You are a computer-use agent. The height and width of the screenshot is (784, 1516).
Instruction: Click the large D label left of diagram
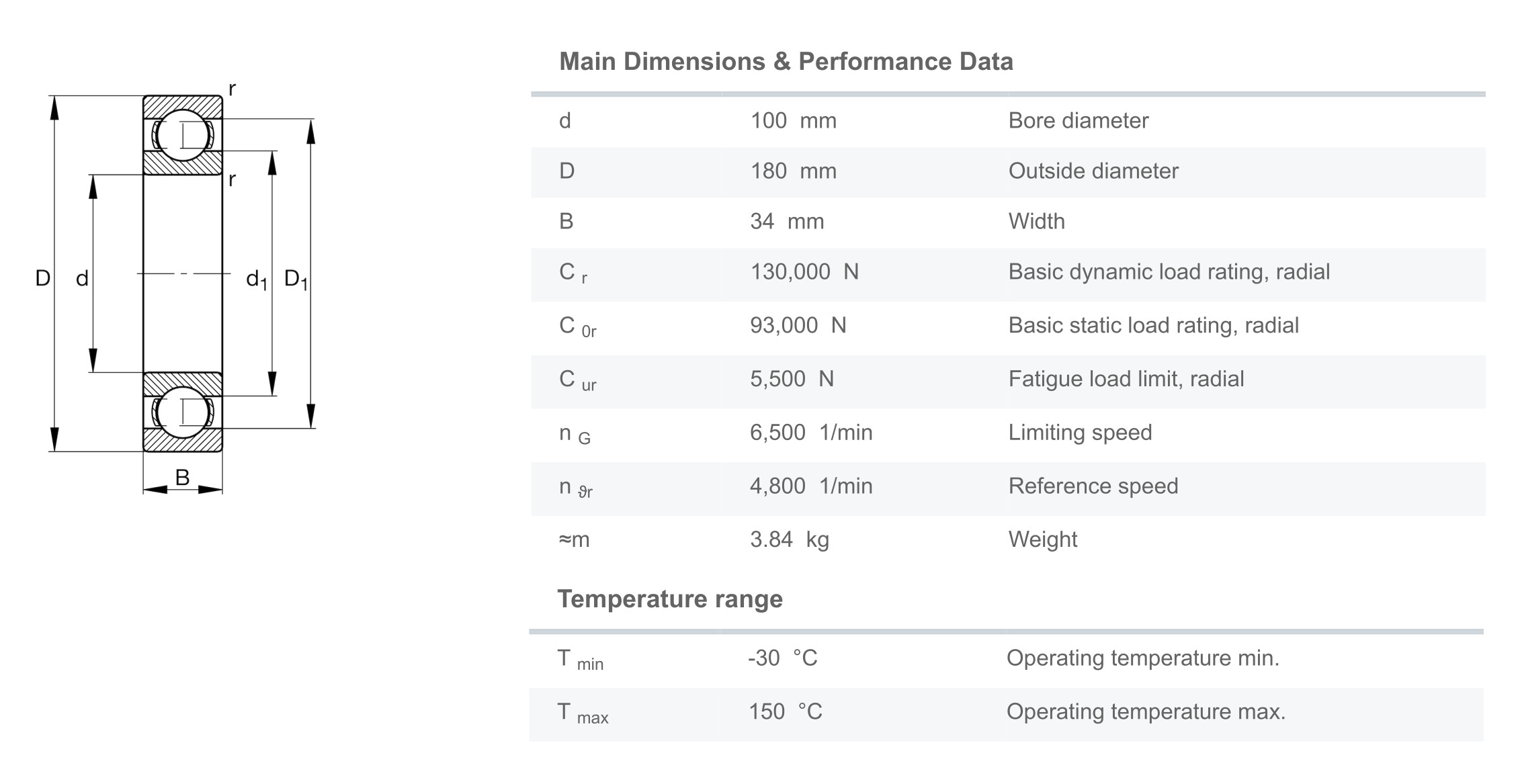[x=42, y=278]
